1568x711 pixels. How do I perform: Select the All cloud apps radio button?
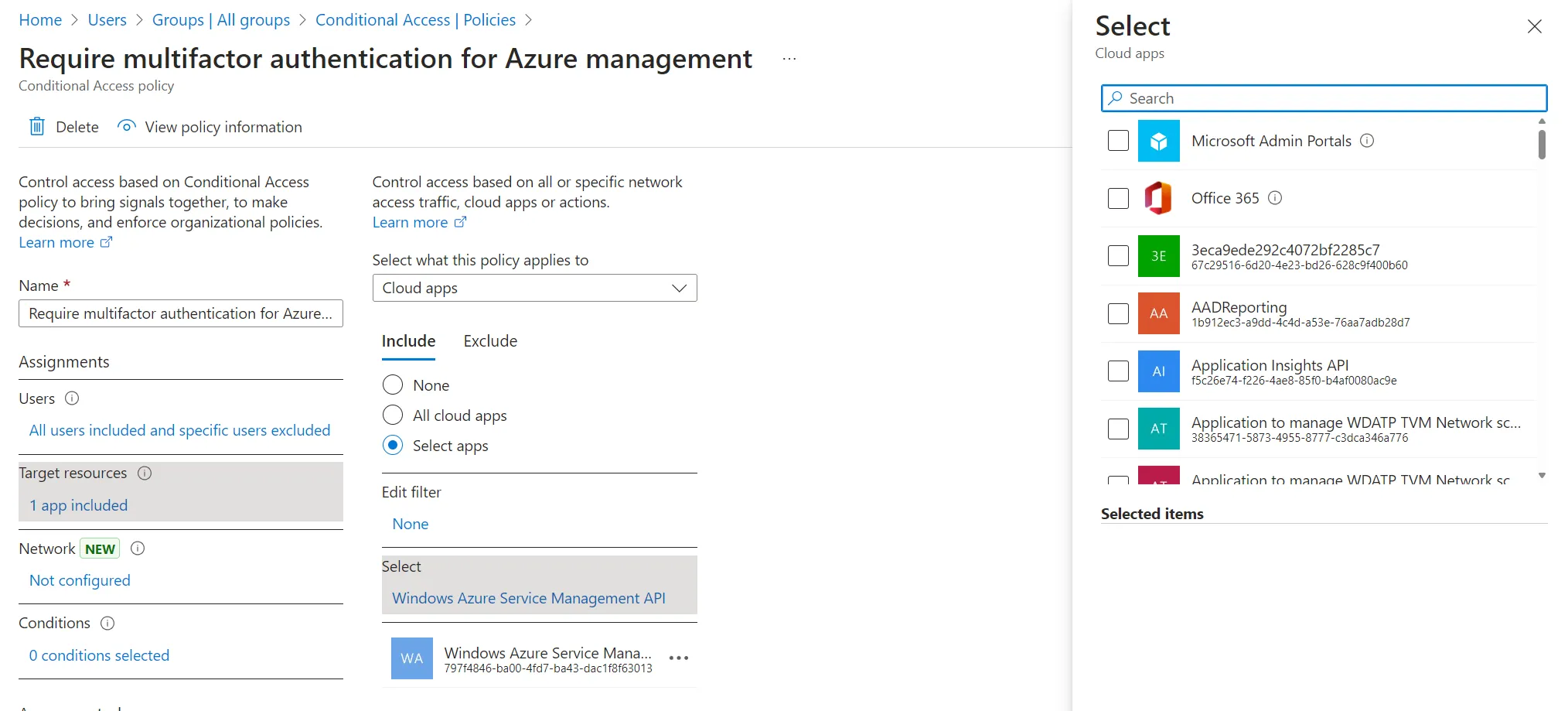point(393,415)
